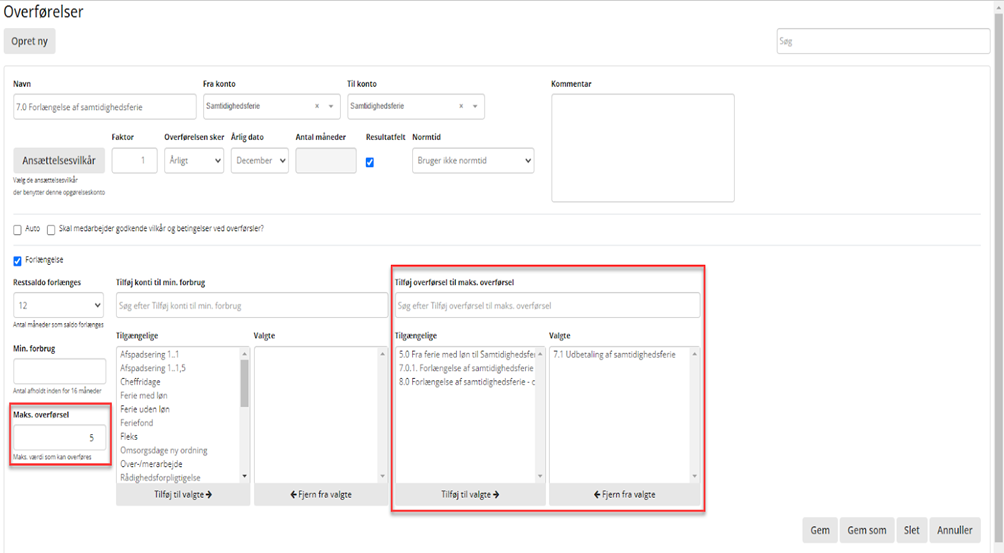Expand the Restsaldo forlænges dropdown
This screenshot has height=553, width=1004.
coord(58,305)
